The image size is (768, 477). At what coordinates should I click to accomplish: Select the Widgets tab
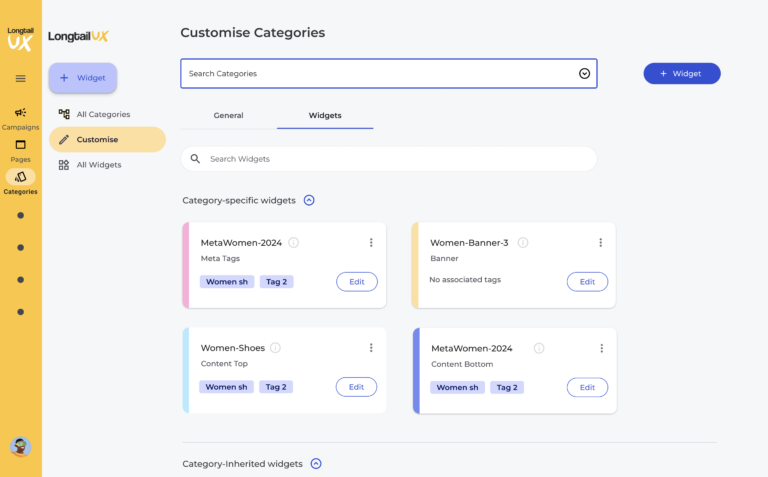325,116
